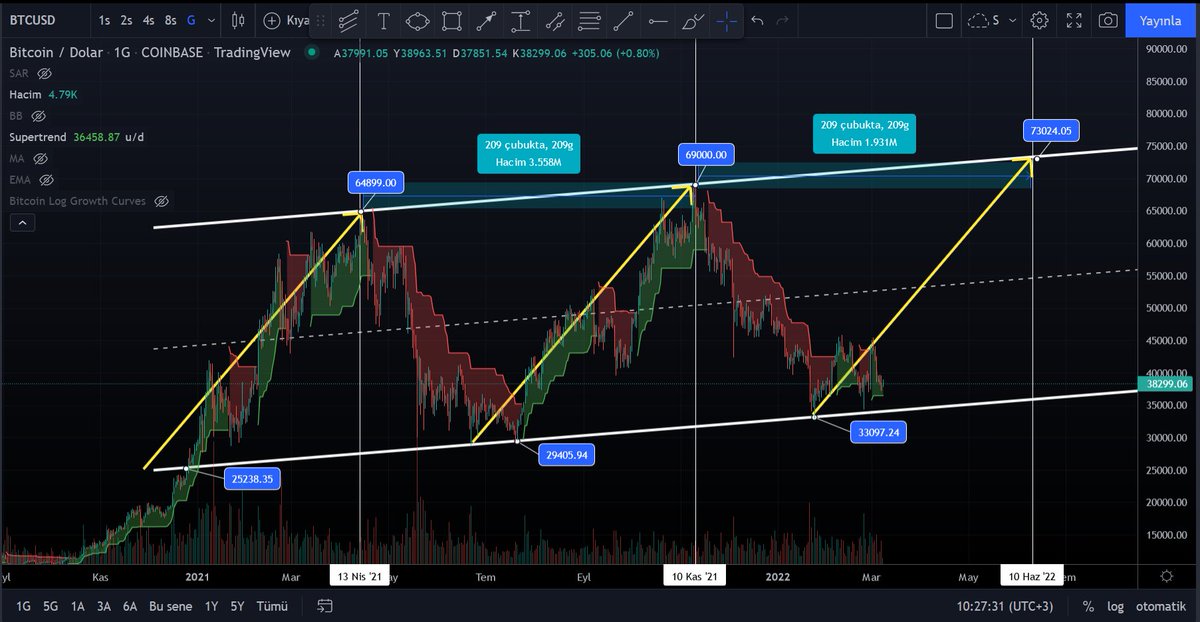Click the redo arrow

[783, 20]
